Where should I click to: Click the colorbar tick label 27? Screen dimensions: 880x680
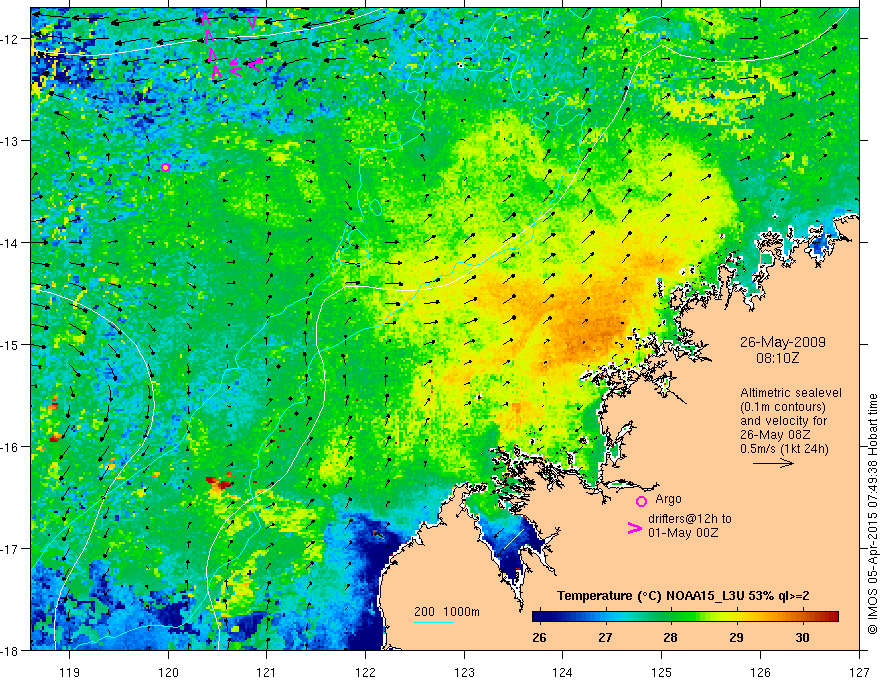click(604, 637)
